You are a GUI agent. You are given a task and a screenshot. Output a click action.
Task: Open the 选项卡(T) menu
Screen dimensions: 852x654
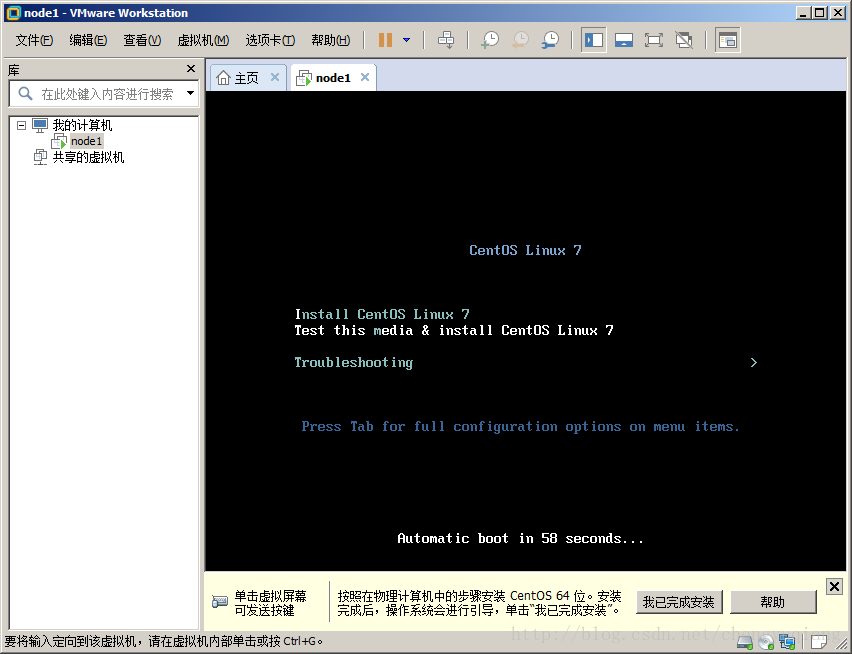coord(270,40)
